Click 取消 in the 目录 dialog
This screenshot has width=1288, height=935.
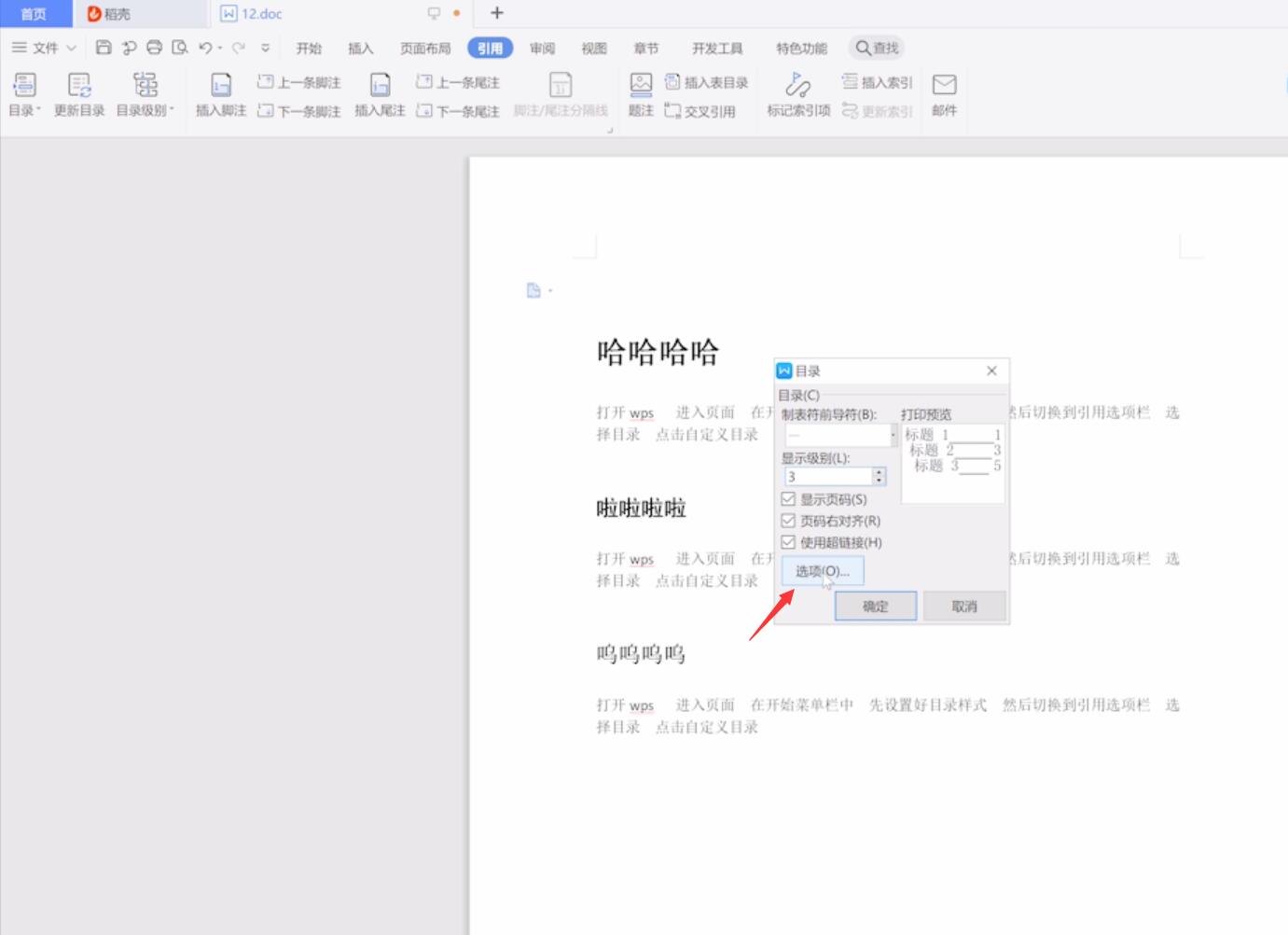click(x=964, y=607)
